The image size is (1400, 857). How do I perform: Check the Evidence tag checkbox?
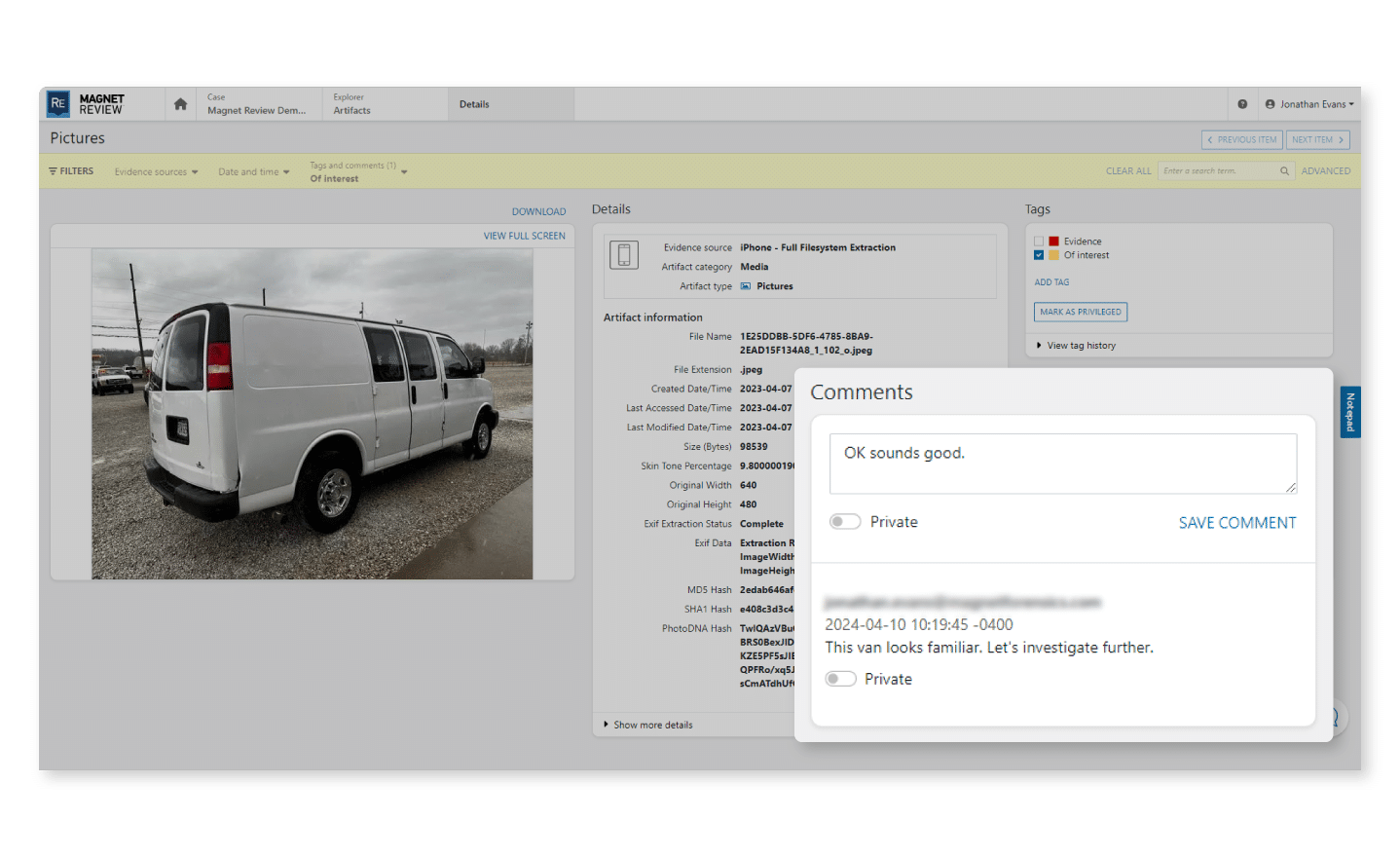(1038, 241)
